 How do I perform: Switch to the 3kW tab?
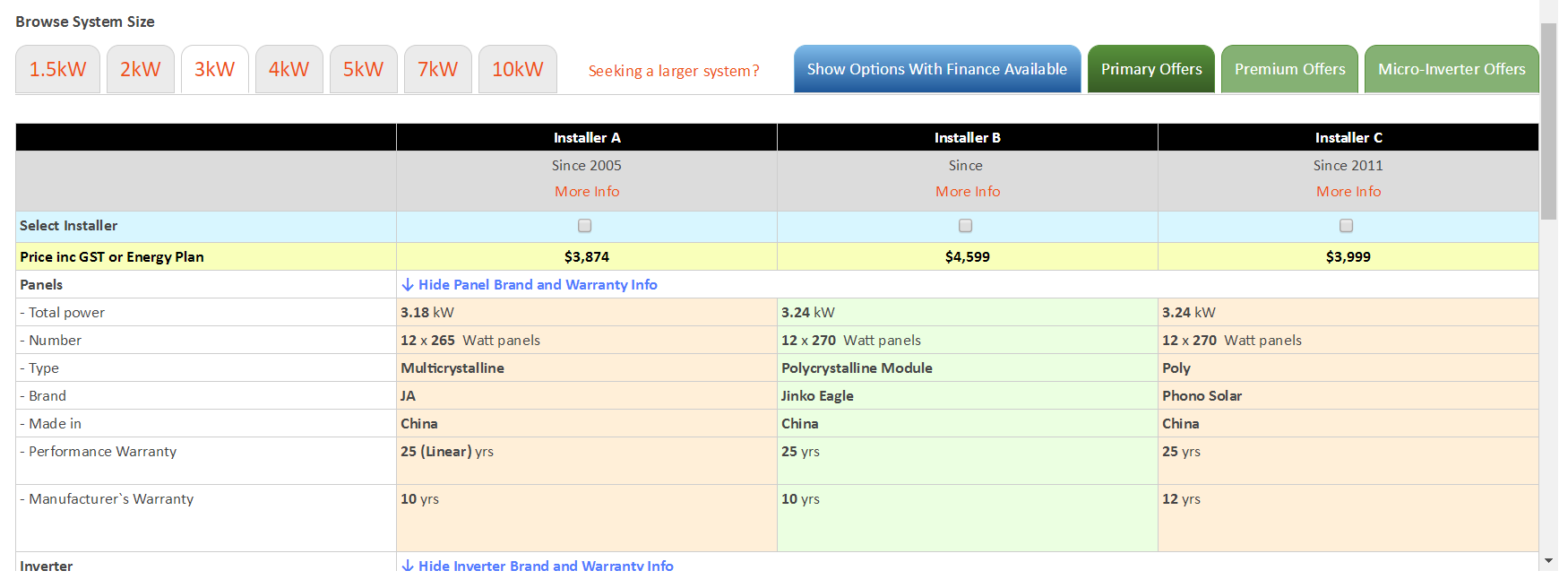coord(215,69)
